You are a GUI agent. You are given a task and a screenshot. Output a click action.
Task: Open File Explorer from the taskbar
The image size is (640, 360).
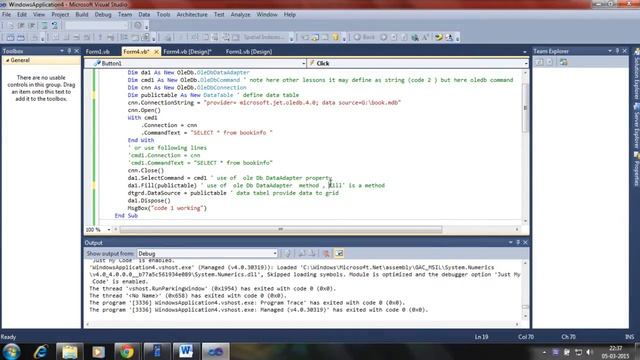pyautogui.click(x=69, y=351)
